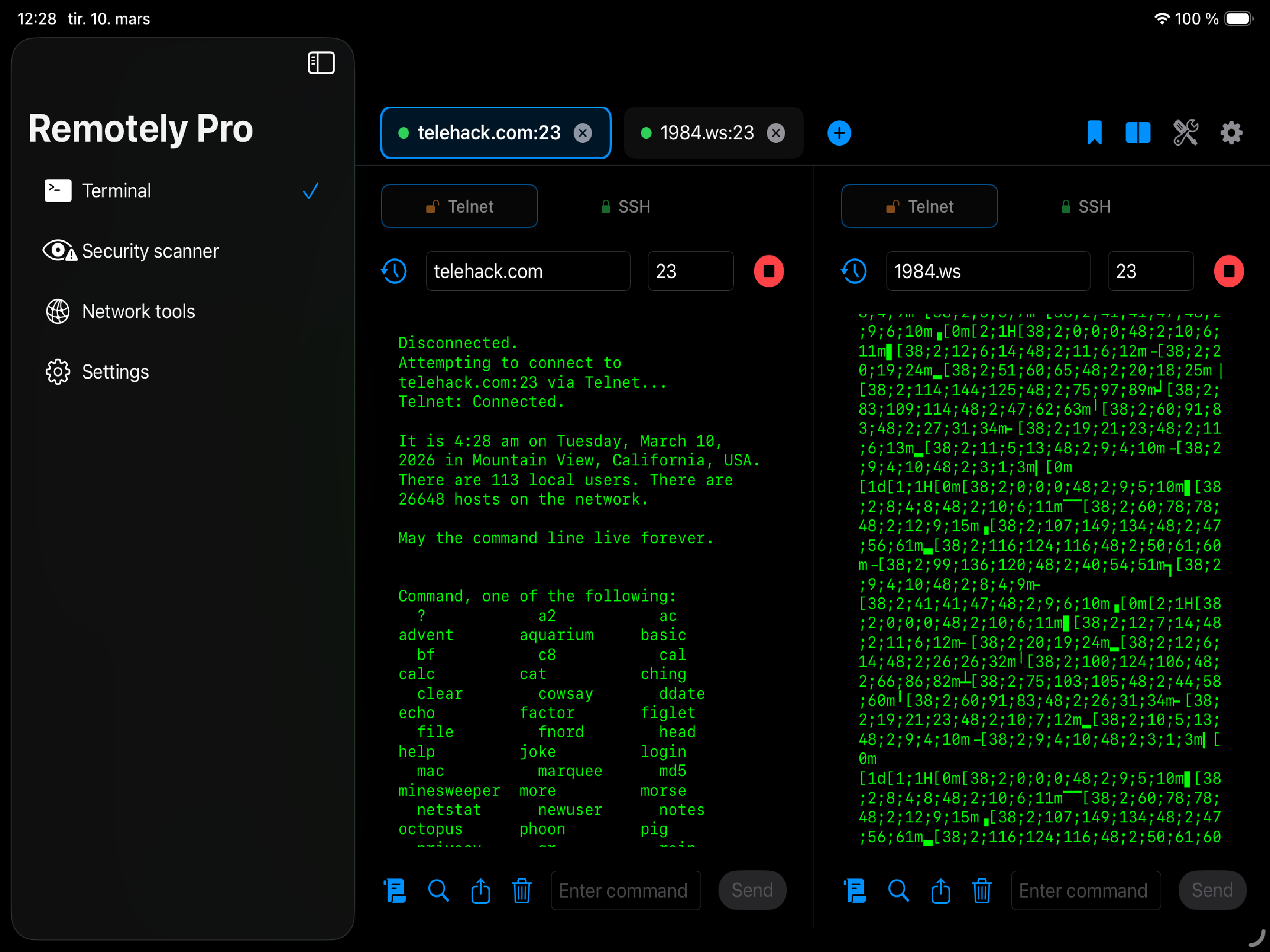Viewport: 1270px width, 952px height.
Task: Click the 'May the command line live forever.' line
Action: (556, 538)
